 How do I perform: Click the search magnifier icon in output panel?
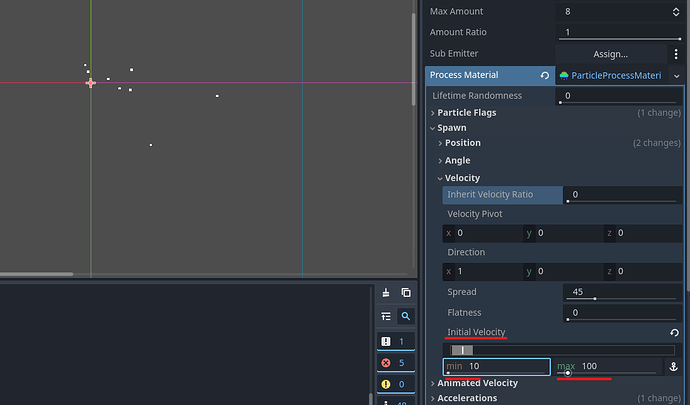[x=405, y=316]
